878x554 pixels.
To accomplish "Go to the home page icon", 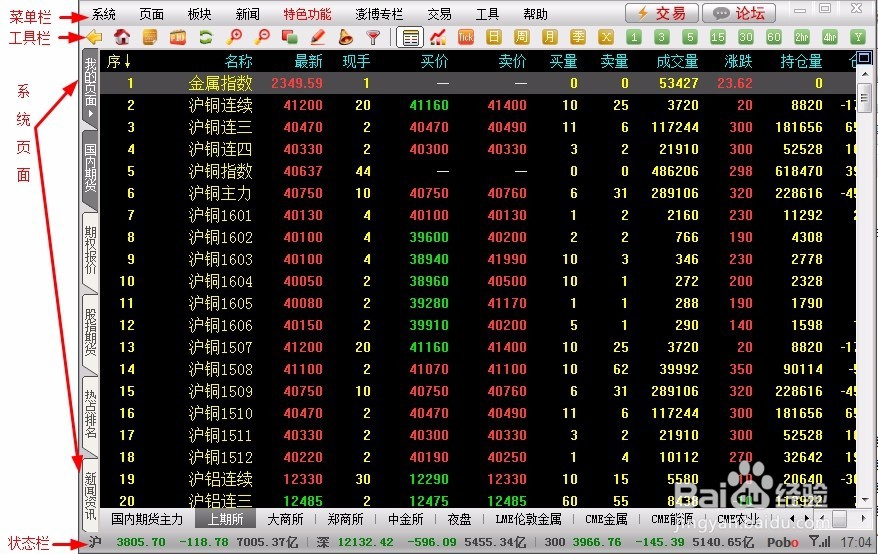I will point(122,38).
